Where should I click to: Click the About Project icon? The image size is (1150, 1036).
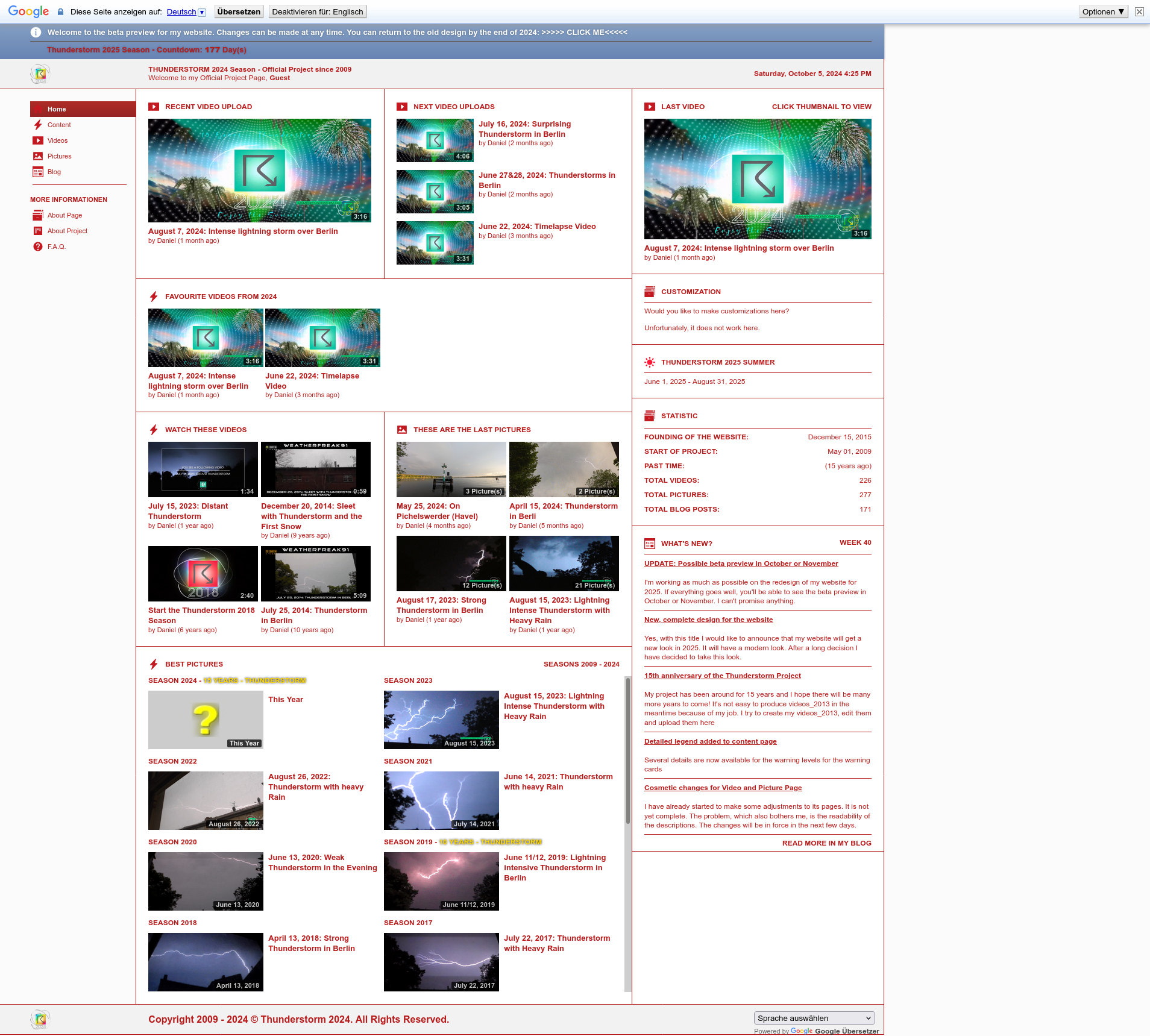38,231
